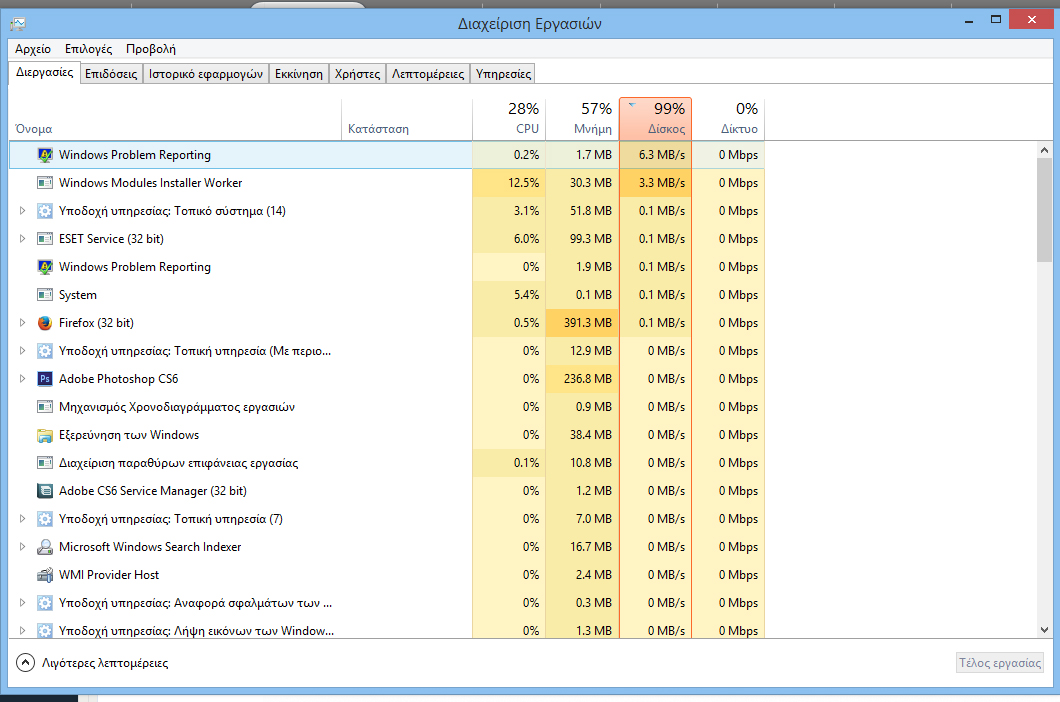Click the gear icon of Τοπική υπηρεσία (7)
This screenshot has width=1060, height=702.
pyautogui.click(x=45, y=519)
